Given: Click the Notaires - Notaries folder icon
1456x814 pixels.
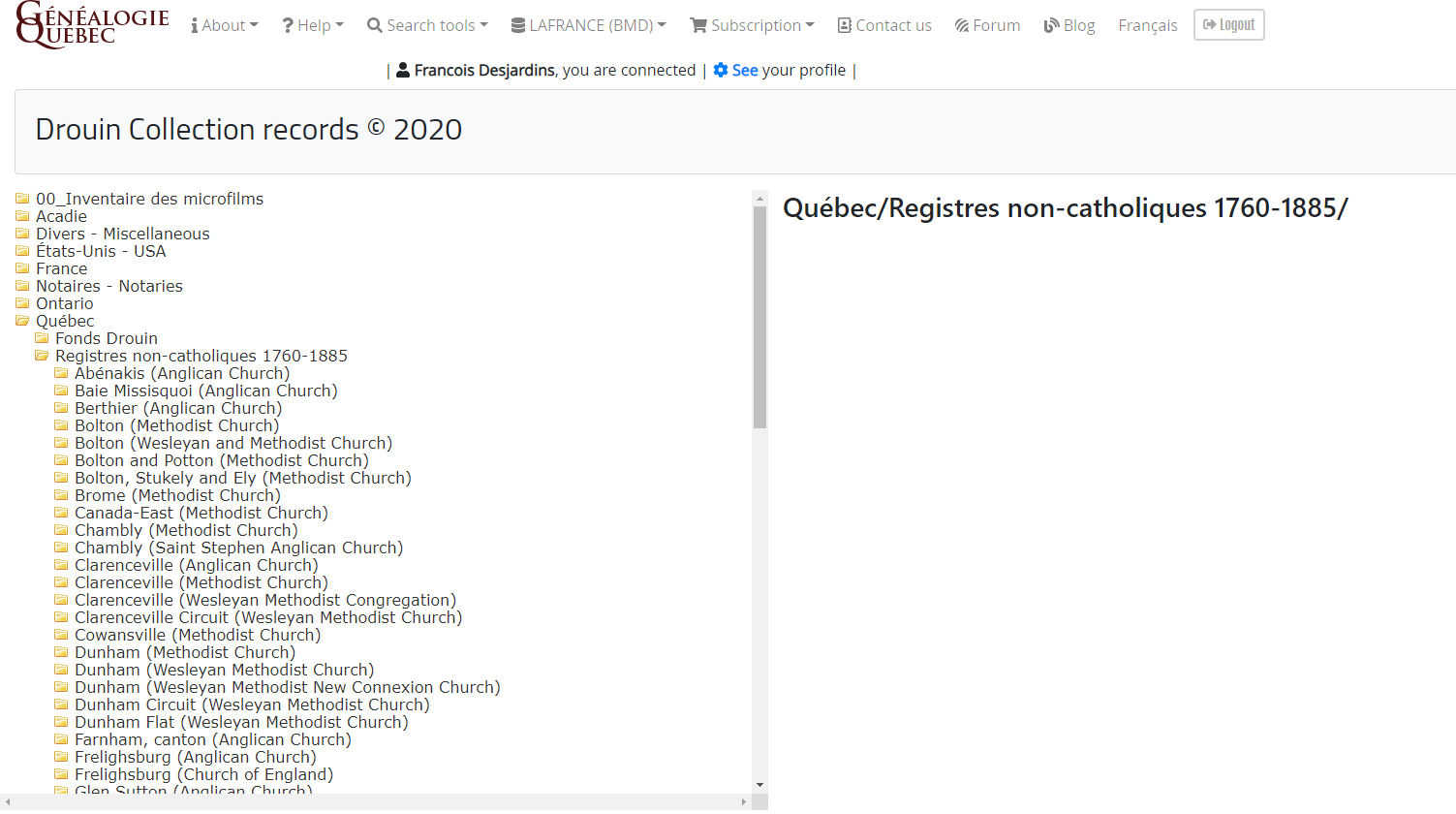Looking at the screenshot, I should (22, 286).
